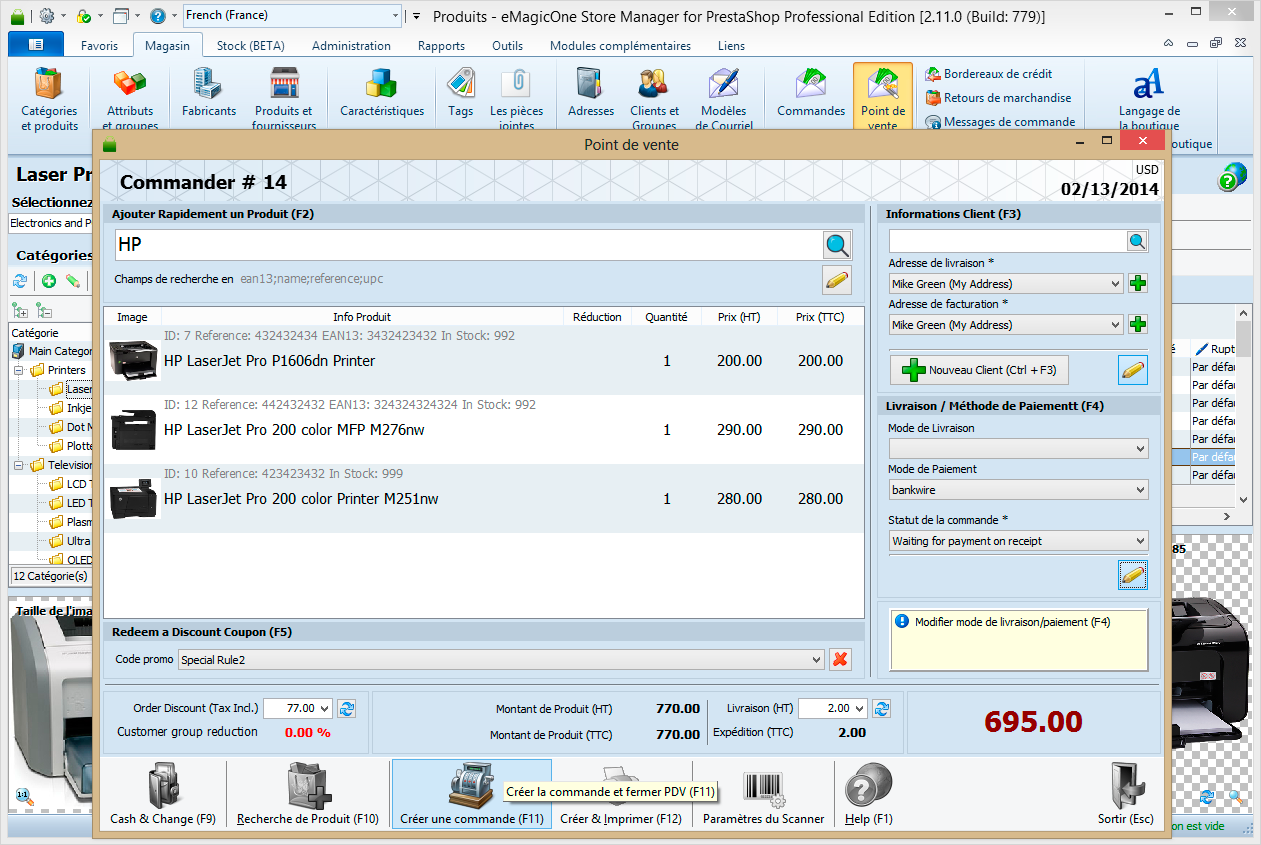
Task: Open Langage de la boutique icon
Action: (1149, 98)
